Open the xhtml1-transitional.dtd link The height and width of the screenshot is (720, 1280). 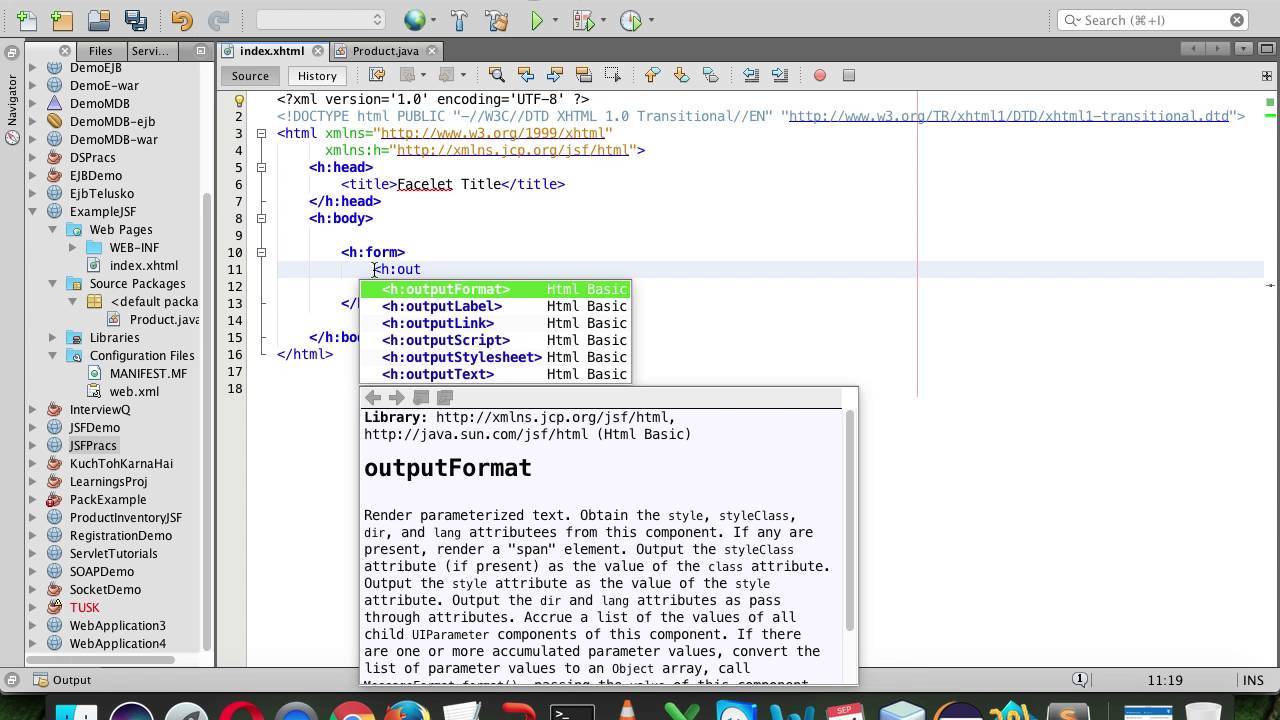tap(1009, 116)
